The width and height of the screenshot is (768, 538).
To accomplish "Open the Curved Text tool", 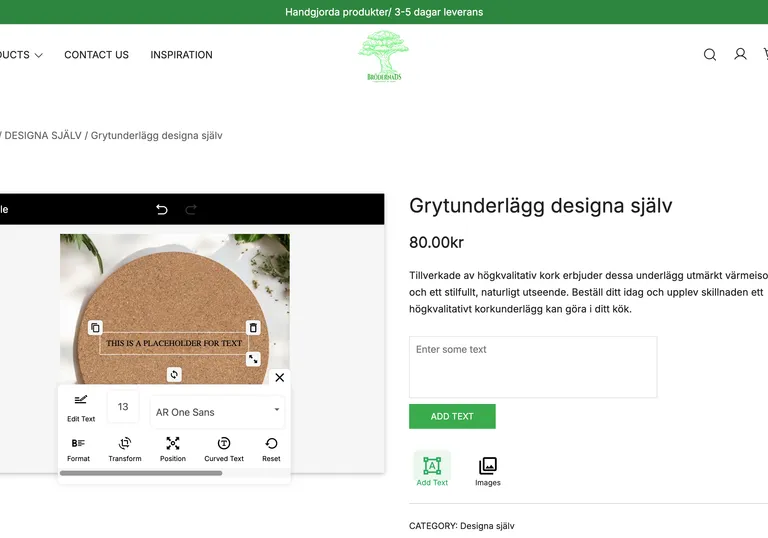I will coord(224,449).
